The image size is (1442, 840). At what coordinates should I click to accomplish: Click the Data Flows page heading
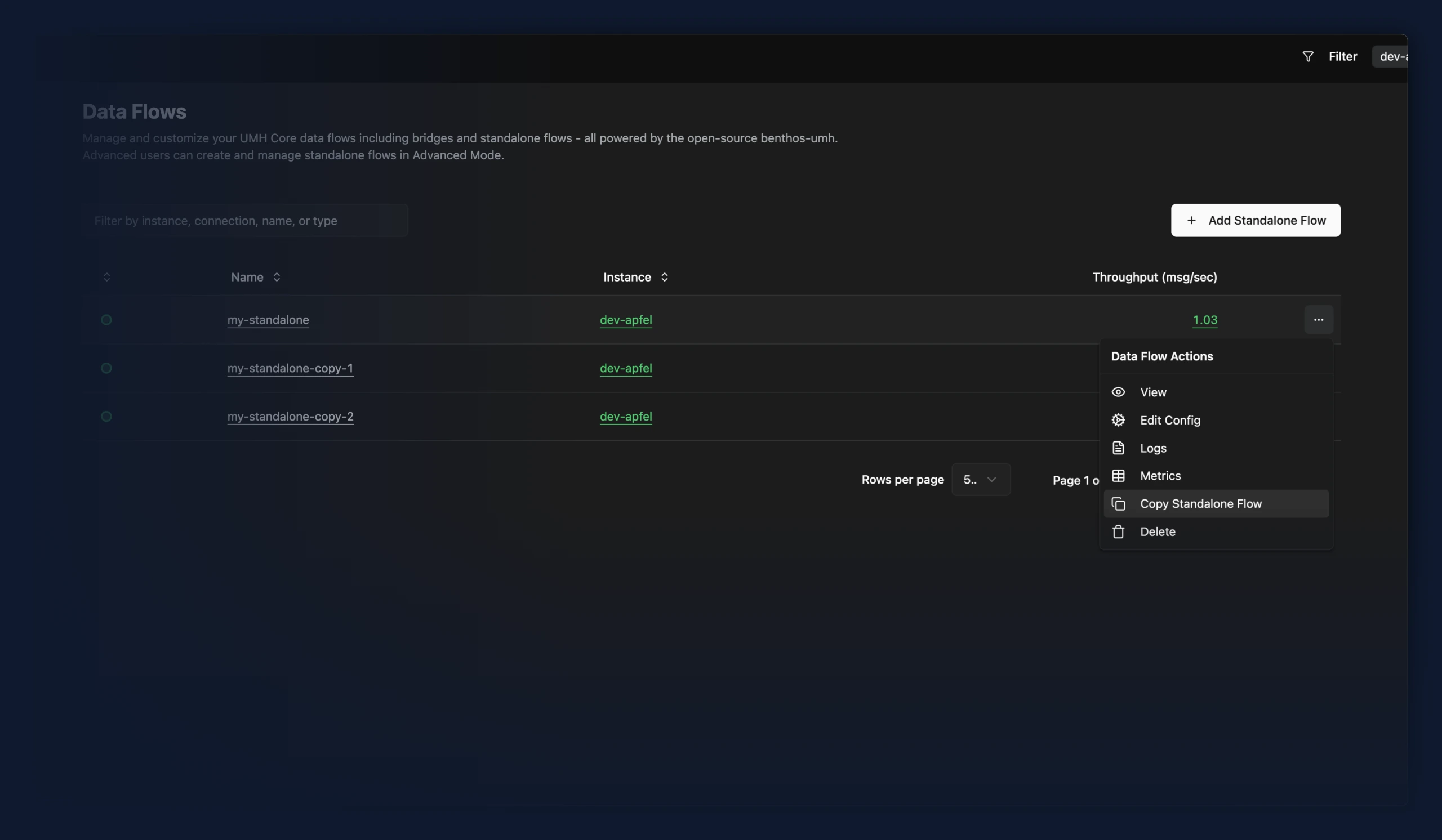tap(134, 111)
